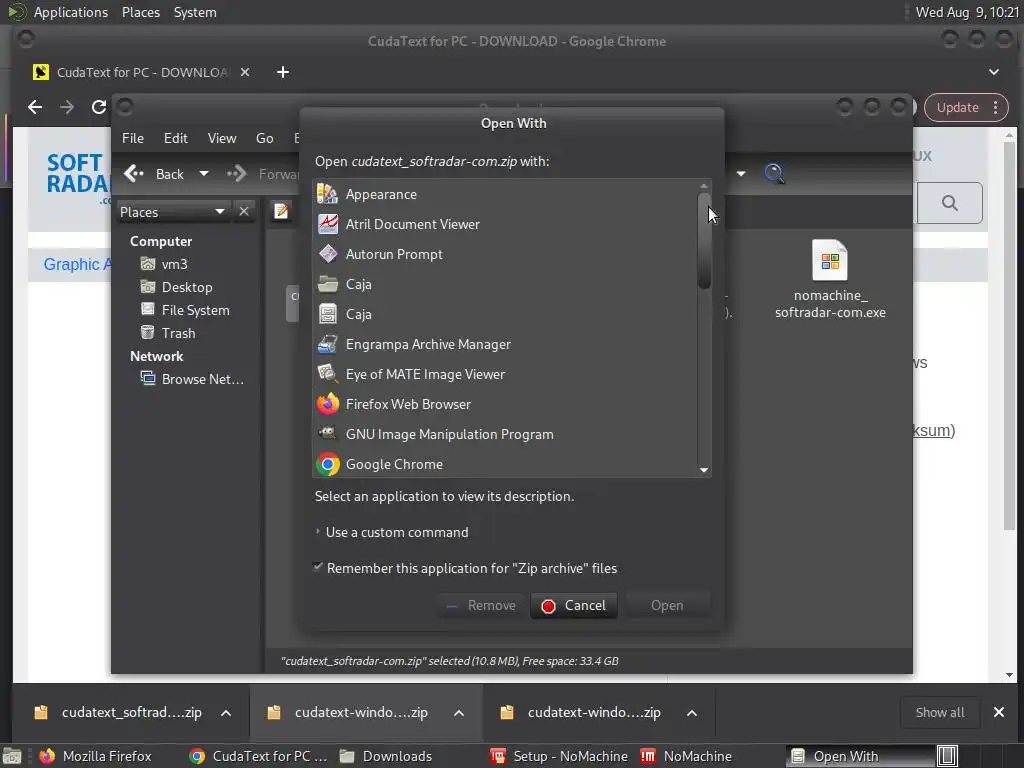This screenshot has height=768, width=1024.
Task: Click Show all downloads button
Action: coord(940,712)
